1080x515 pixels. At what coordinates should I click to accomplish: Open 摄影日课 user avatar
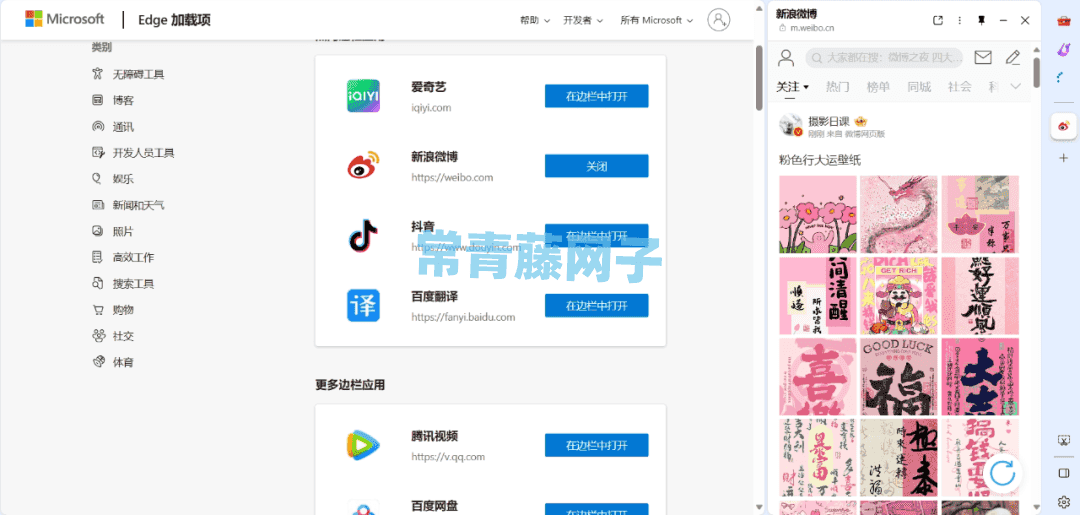[791, 125]
